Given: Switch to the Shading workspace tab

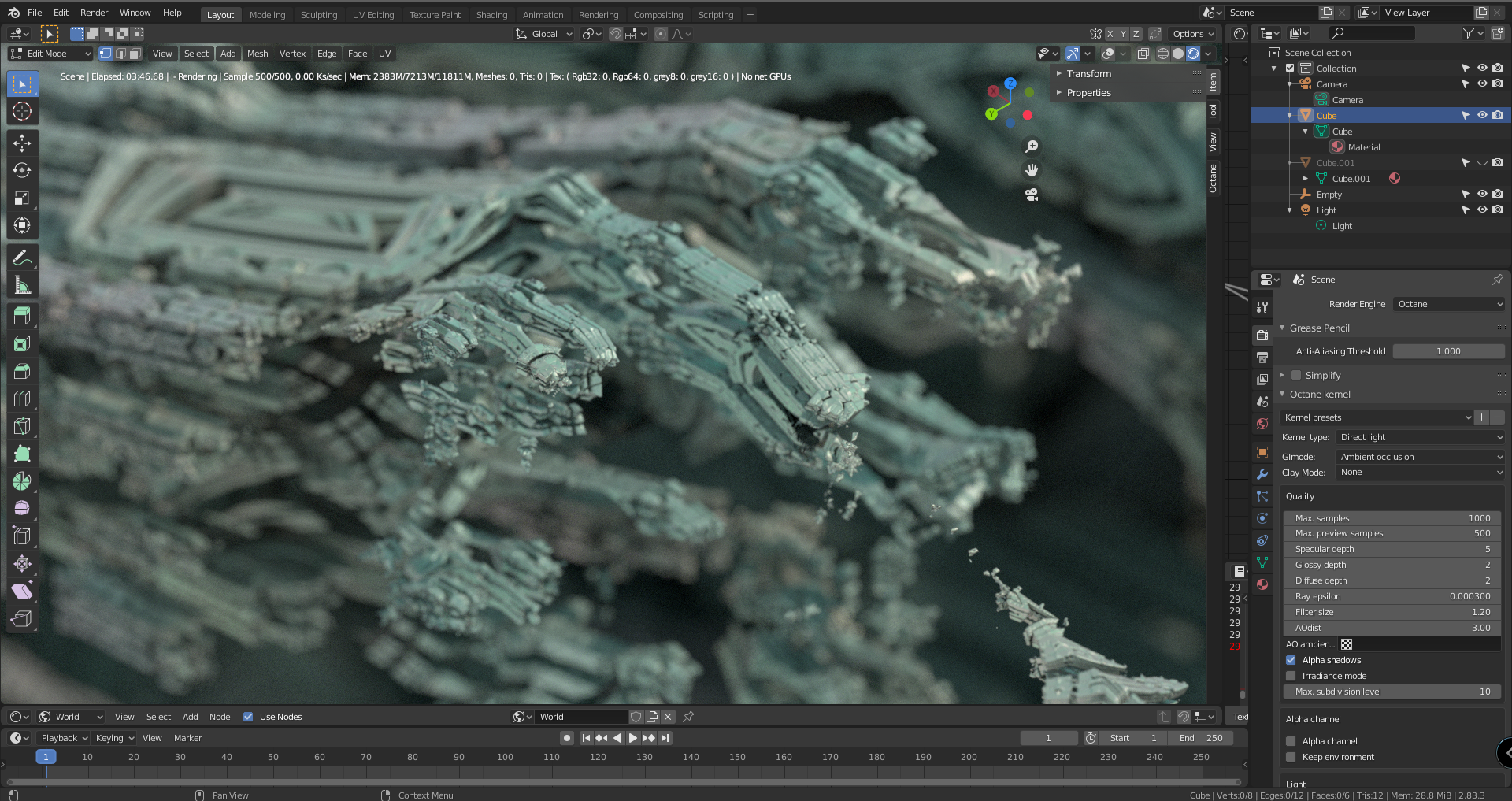Looking at the screenshot, I should pos(491,14).
